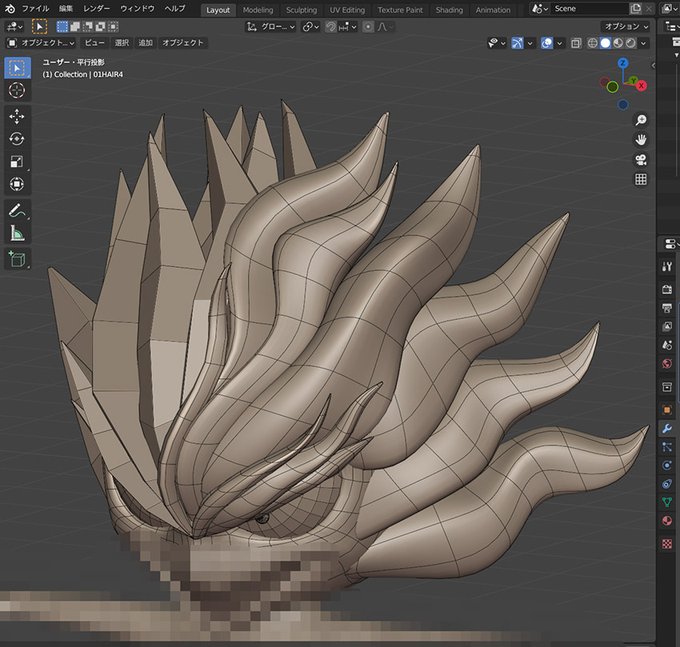Open the snapping options dropdown

[x=348, y=27]
